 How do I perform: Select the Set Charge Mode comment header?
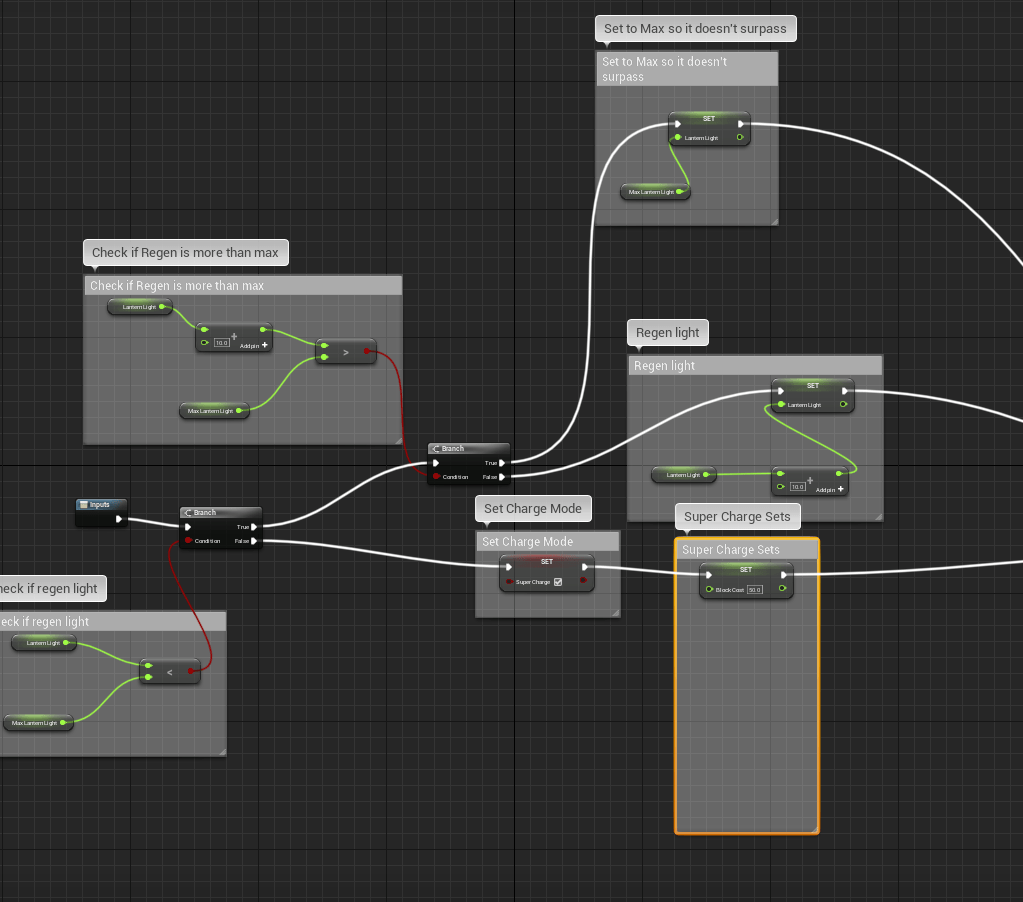[x=547, y=542]
